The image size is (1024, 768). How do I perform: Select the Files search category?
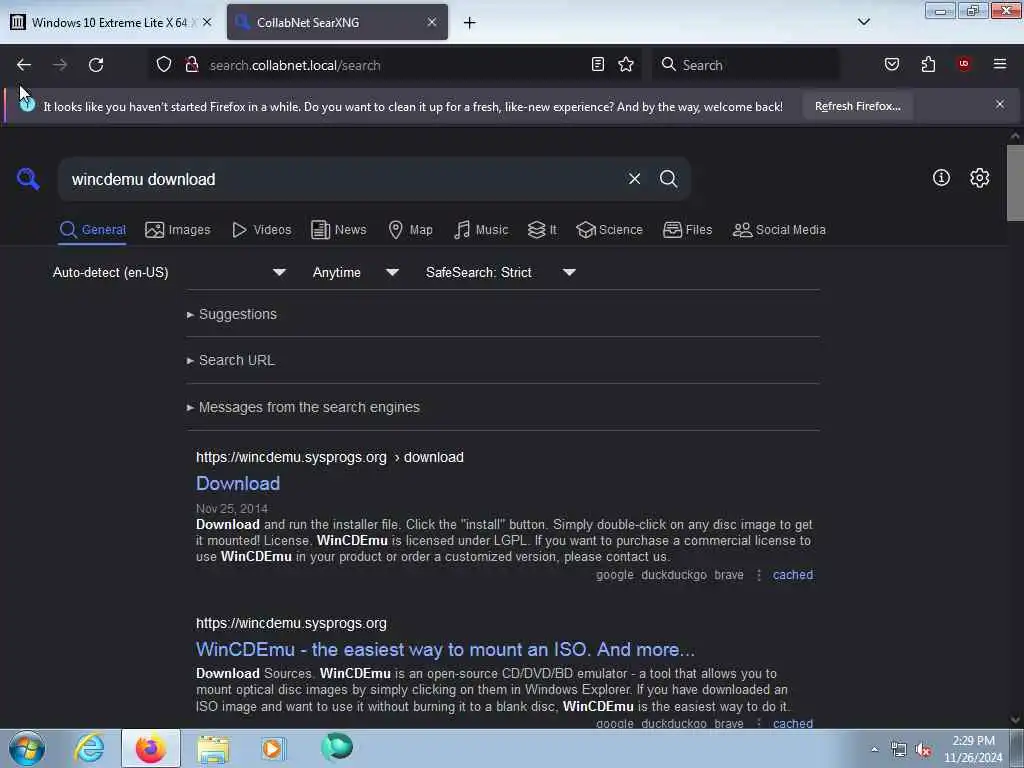click(687, 230)
